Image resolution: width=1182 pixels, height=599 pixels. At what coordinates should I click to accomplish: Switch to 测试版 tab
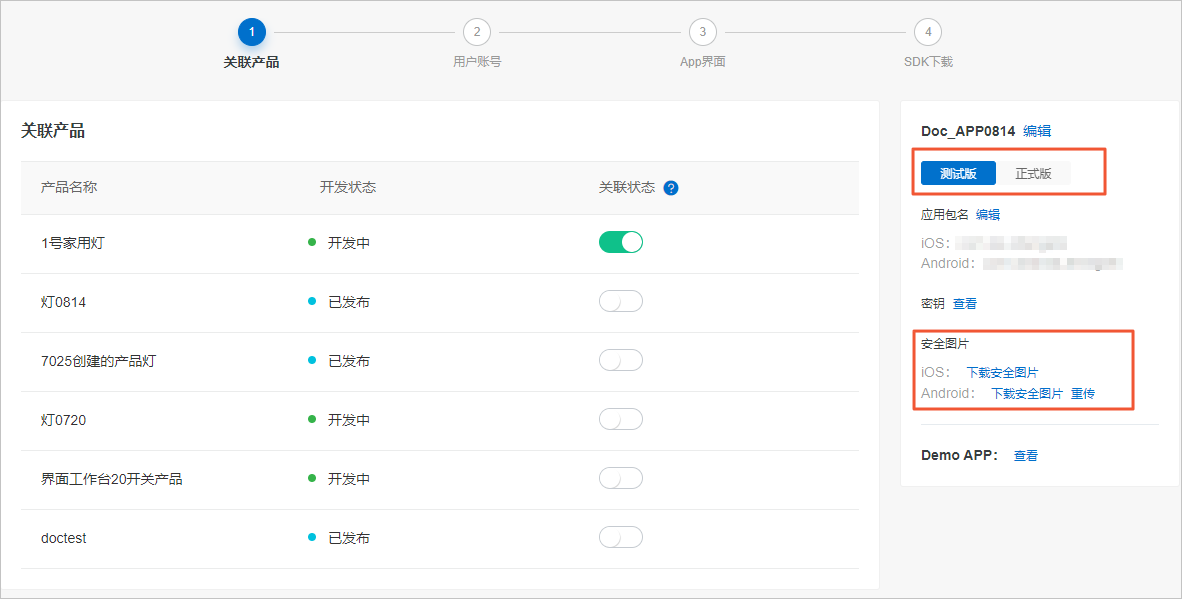958,173
